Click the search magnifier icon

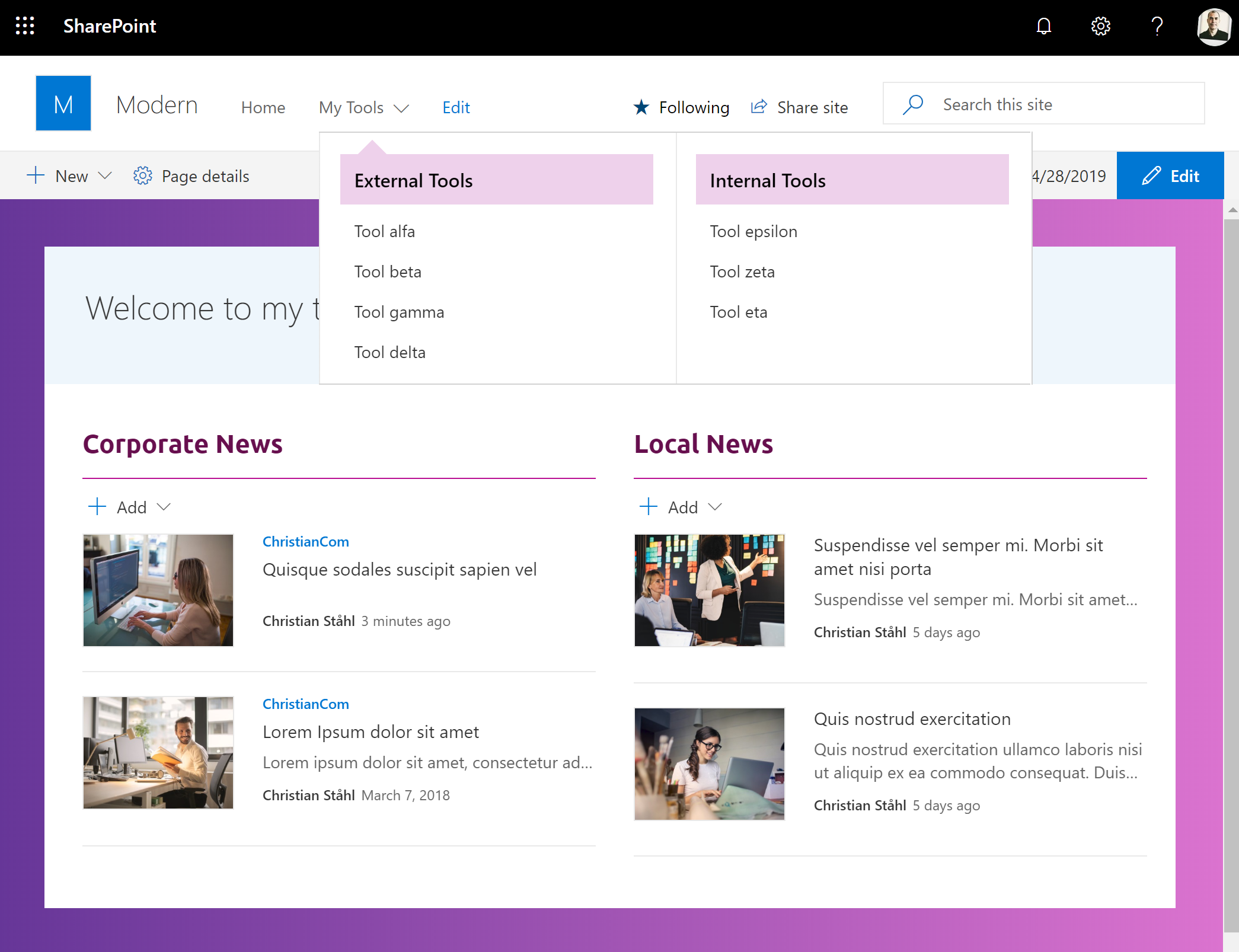click(x=913, y=104)
